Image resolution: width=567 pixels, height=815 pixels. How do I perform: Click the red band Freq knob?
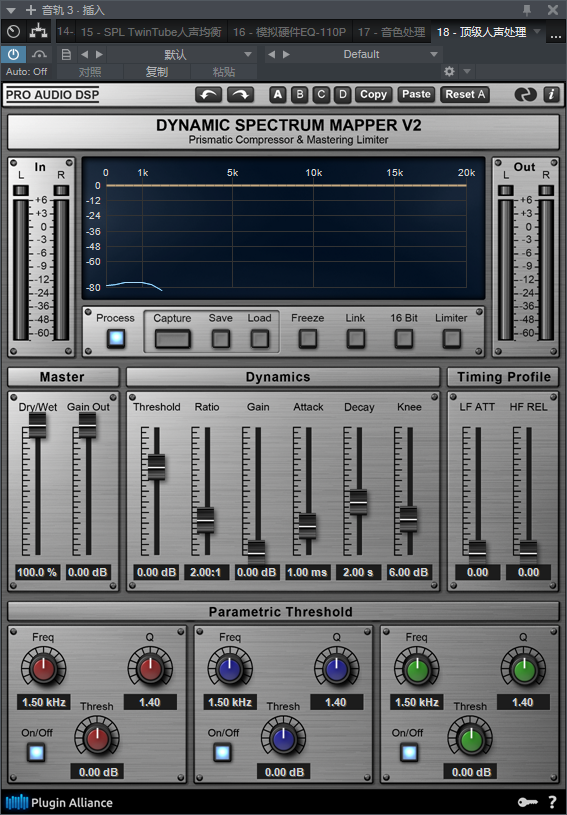click(x=44, y=669)
